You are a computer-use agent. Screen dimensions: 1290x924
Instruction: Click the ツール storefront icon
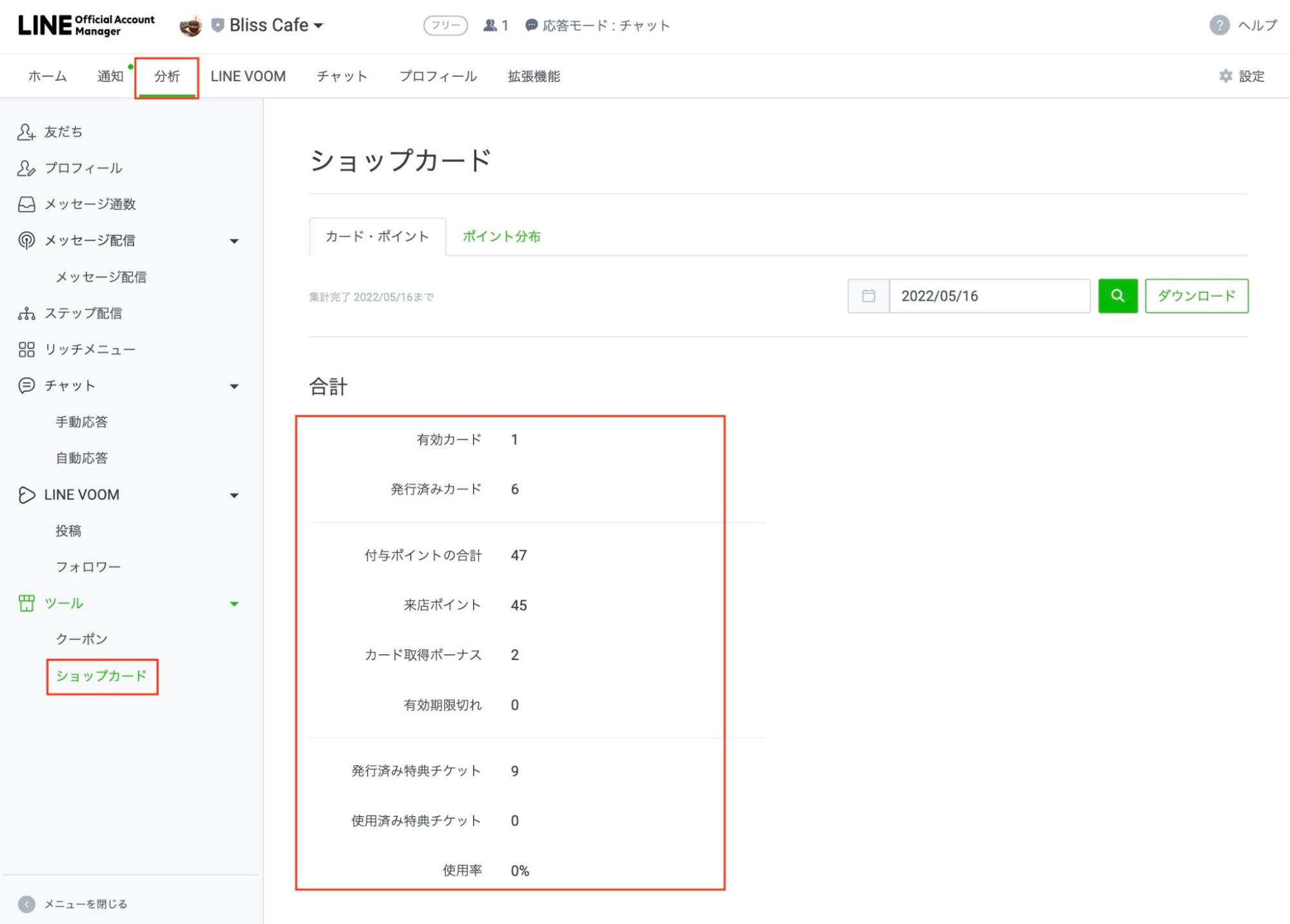coord(26,603)
